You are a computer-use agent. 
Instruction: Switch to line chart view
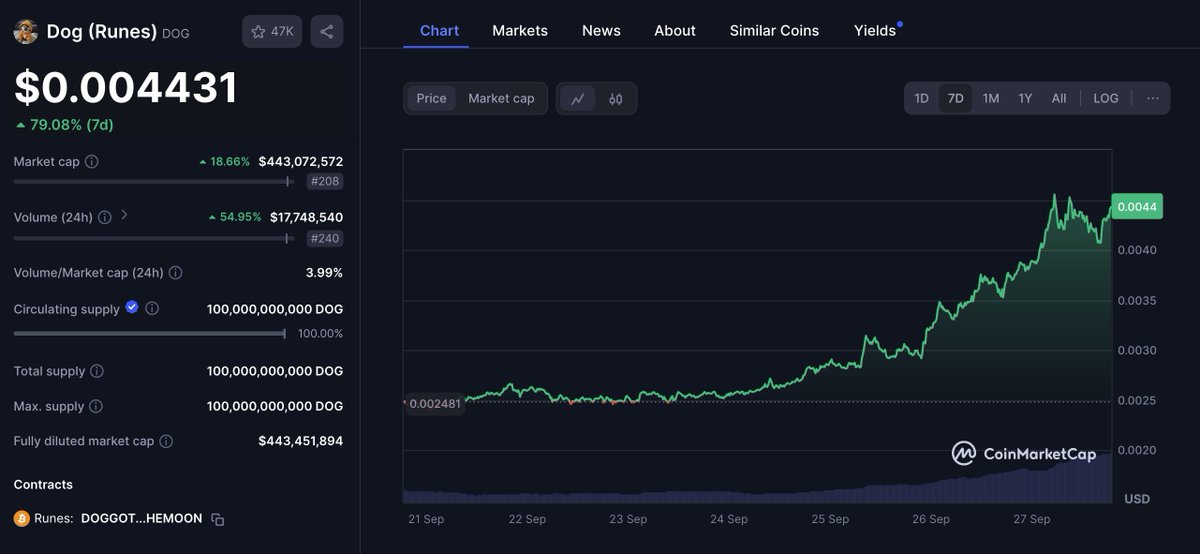point(578,98)
